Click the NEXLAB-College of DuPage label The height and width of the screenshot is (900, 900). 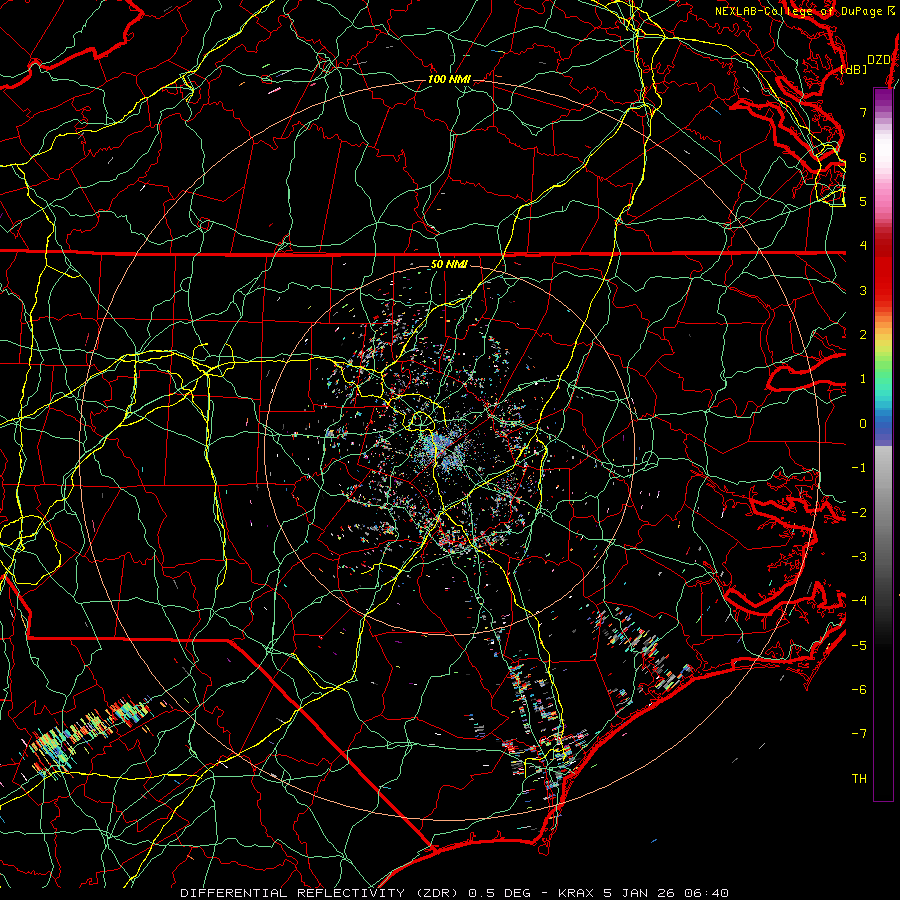click(x=805, y=11)
